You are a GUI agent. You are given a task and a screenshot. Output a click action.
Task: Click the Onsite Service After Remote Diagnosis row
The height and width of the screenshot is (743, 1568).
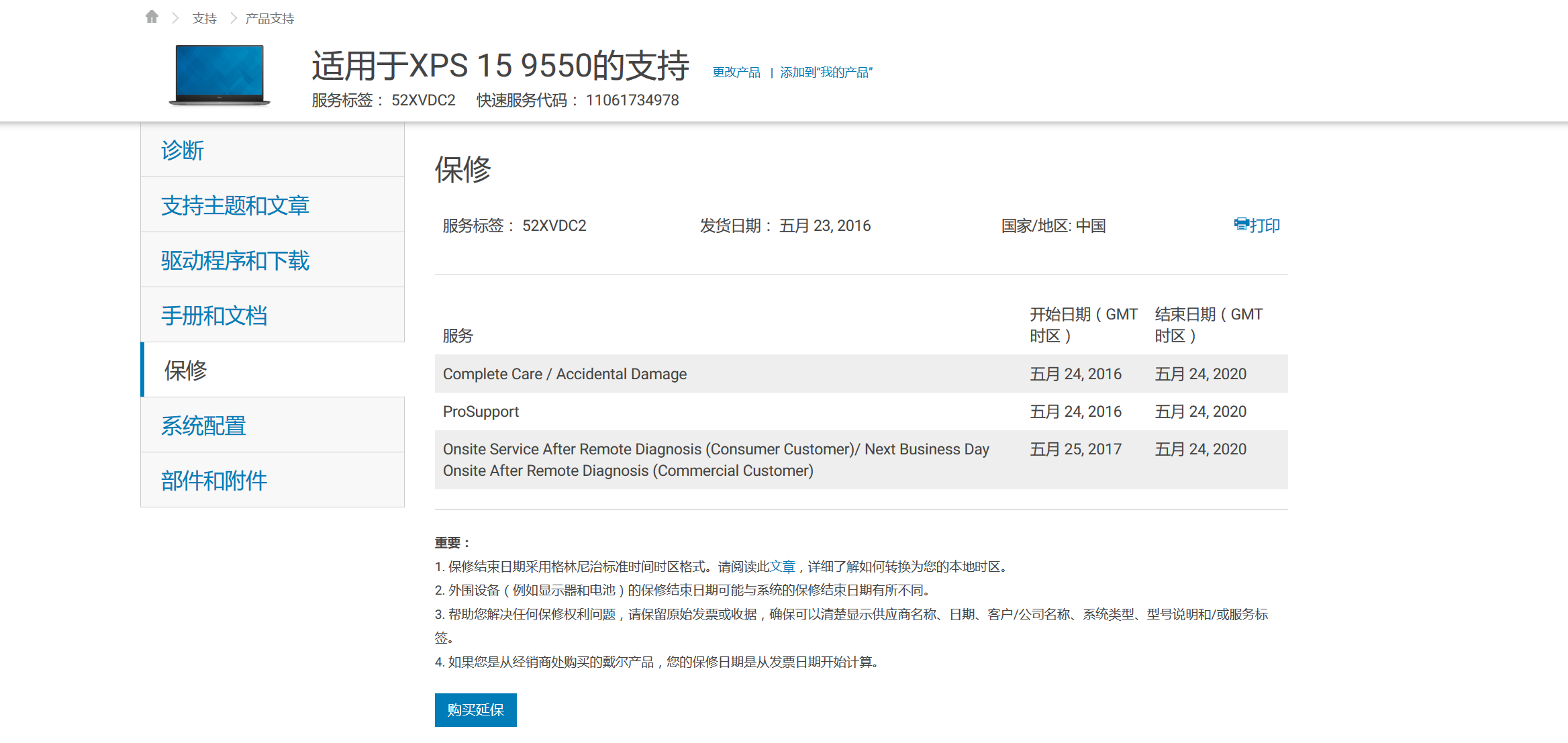click(x=716, y=460)
